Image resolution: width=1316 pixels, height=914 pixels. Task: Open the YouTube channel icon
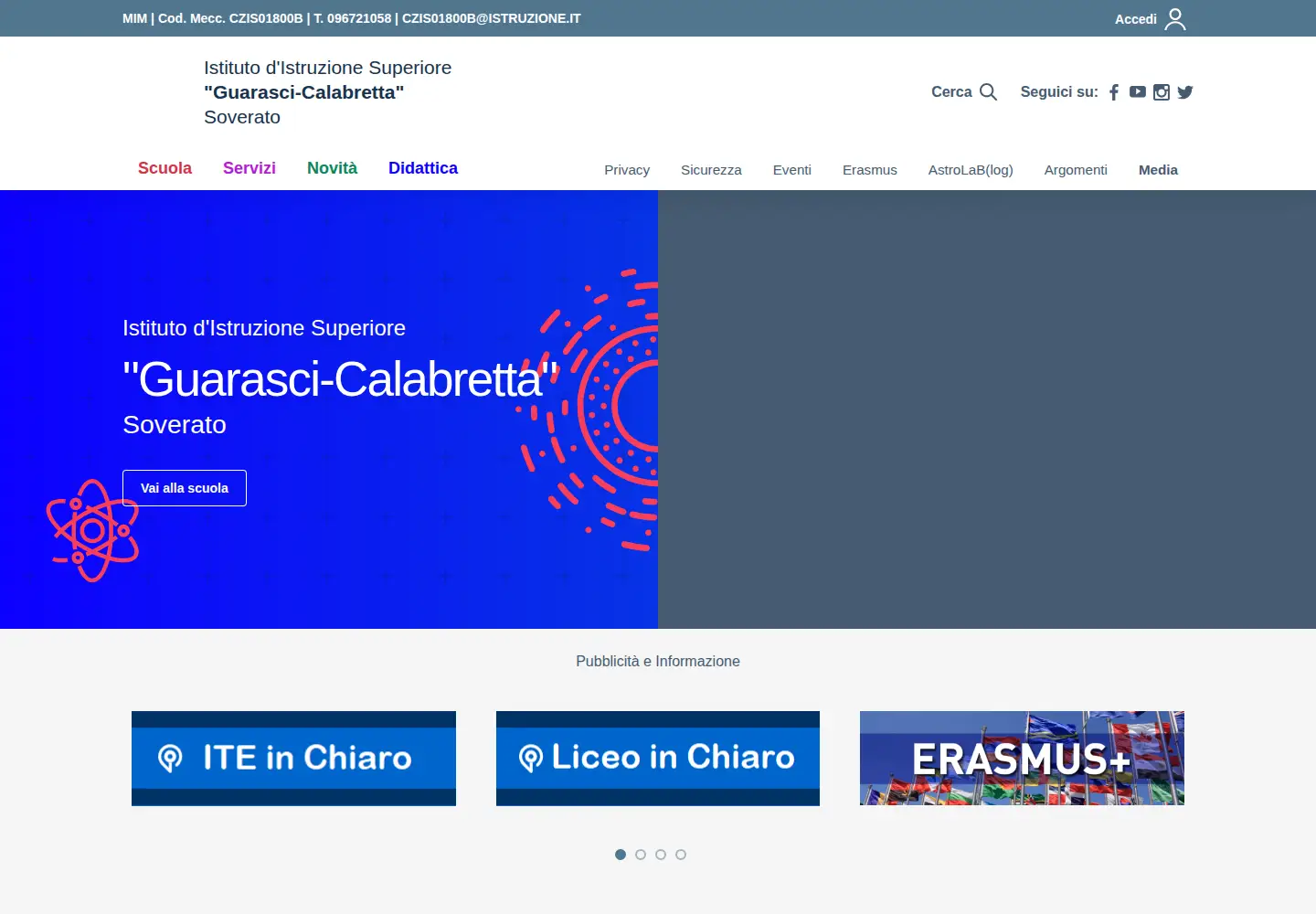1138,92
